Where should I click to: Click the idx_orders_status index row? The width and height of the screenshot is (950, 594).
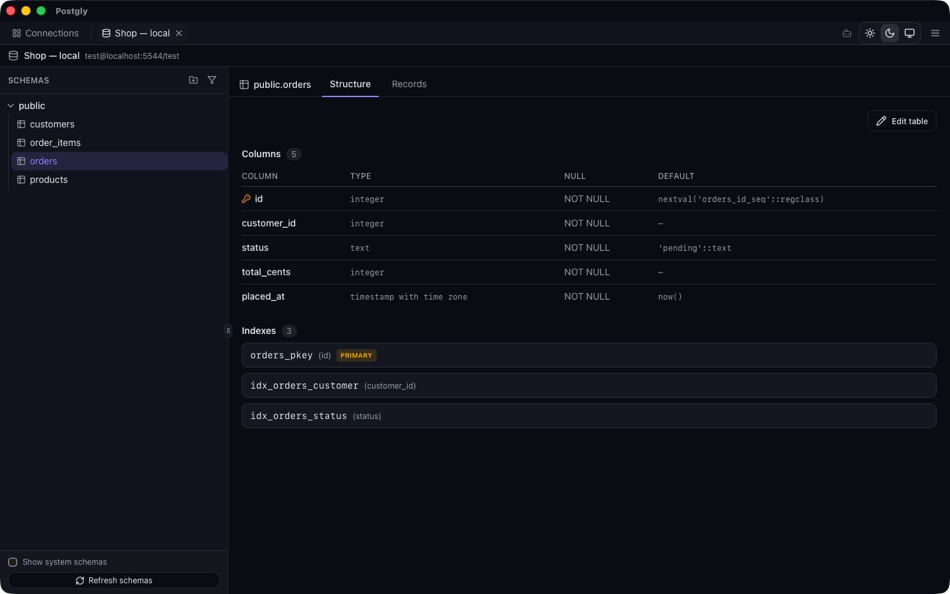(588, 416)
